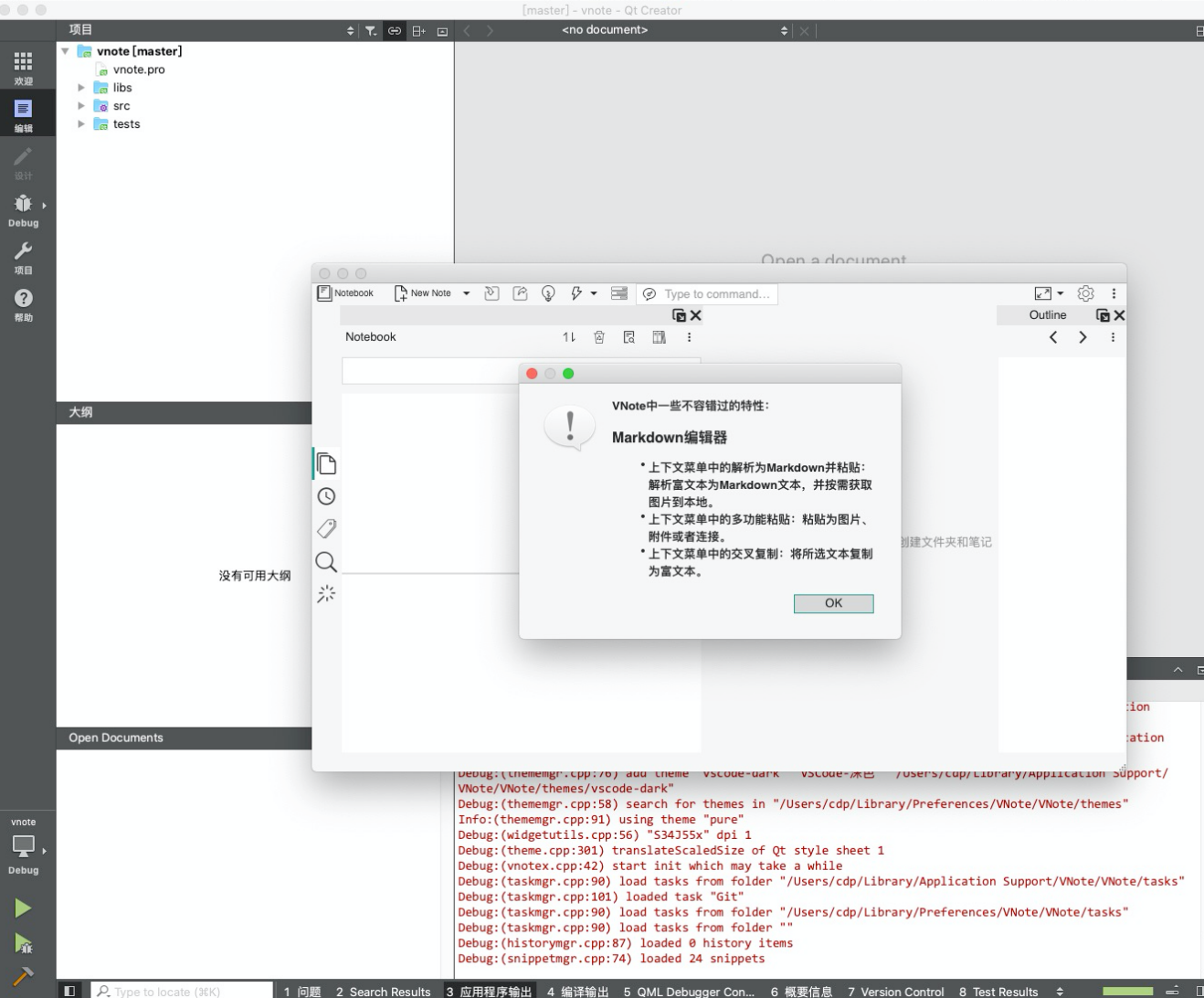The width and height of the screenshot is (1204, 998).
Task: Expand the tests folder
Action: [x=81, y=124]
